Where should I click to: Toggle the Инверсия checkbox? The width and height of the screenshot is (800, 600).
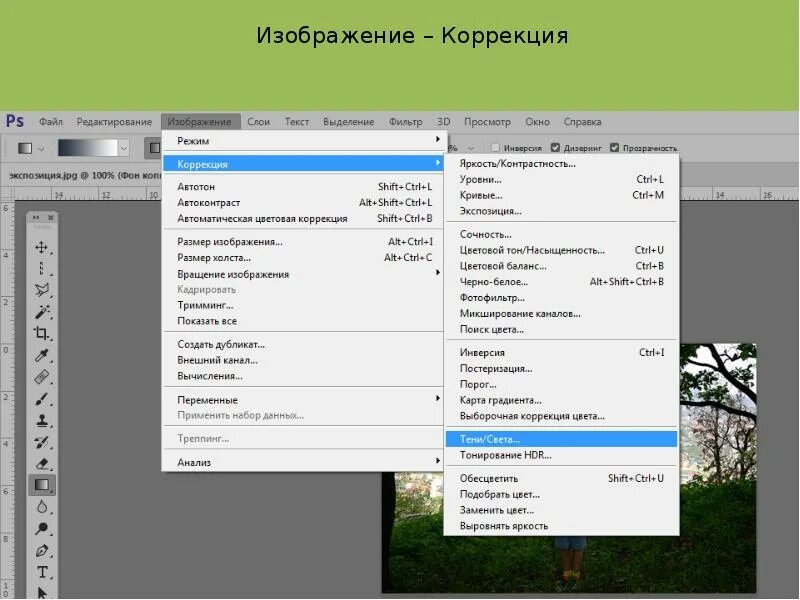coord(495,147)
